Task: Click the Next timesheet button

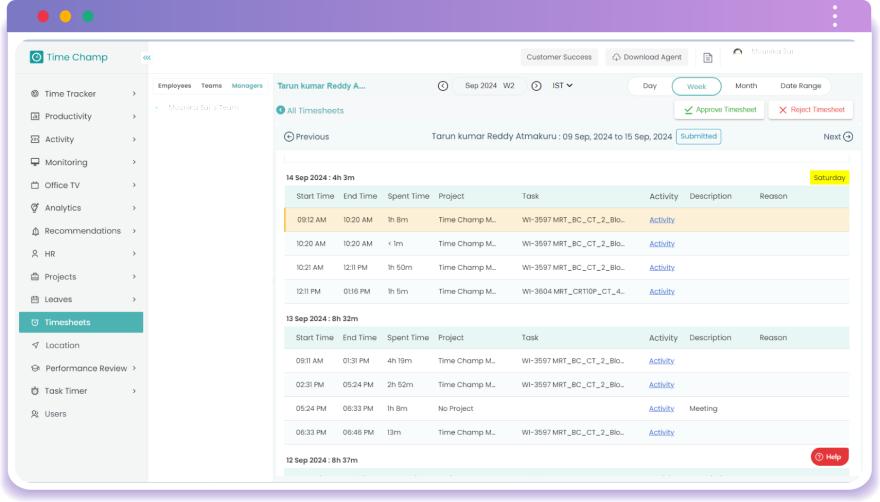Action: coord(838,137)
